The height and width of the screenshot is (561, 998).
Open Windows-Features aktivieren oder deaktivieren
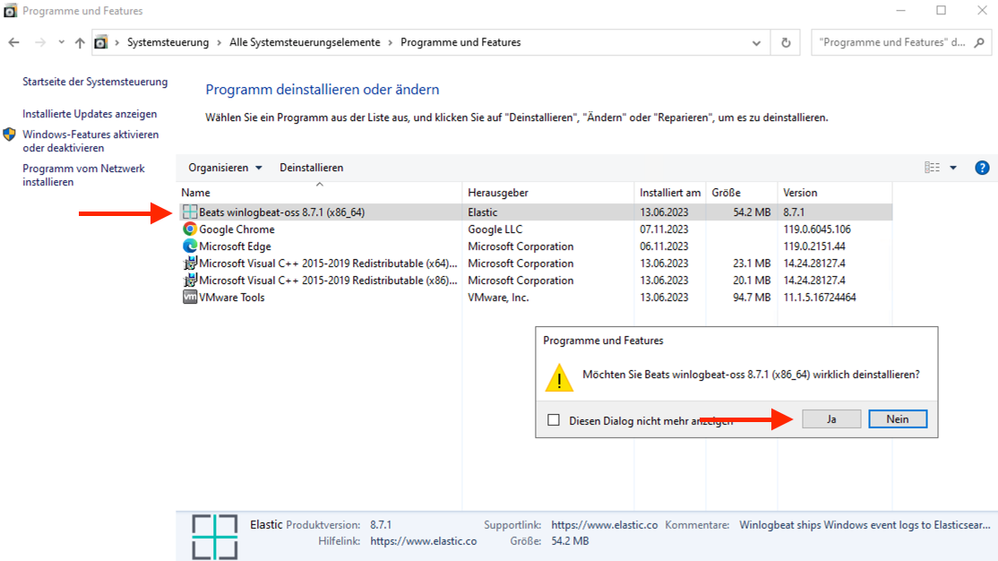point(90,141)
